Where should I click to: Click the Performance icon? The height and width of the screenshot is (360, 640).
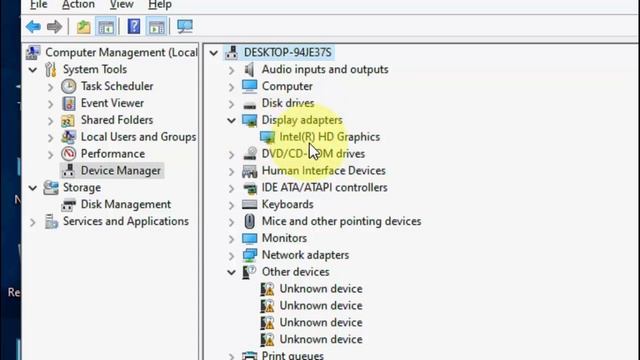pyautogui.click(x=69, y=154)
